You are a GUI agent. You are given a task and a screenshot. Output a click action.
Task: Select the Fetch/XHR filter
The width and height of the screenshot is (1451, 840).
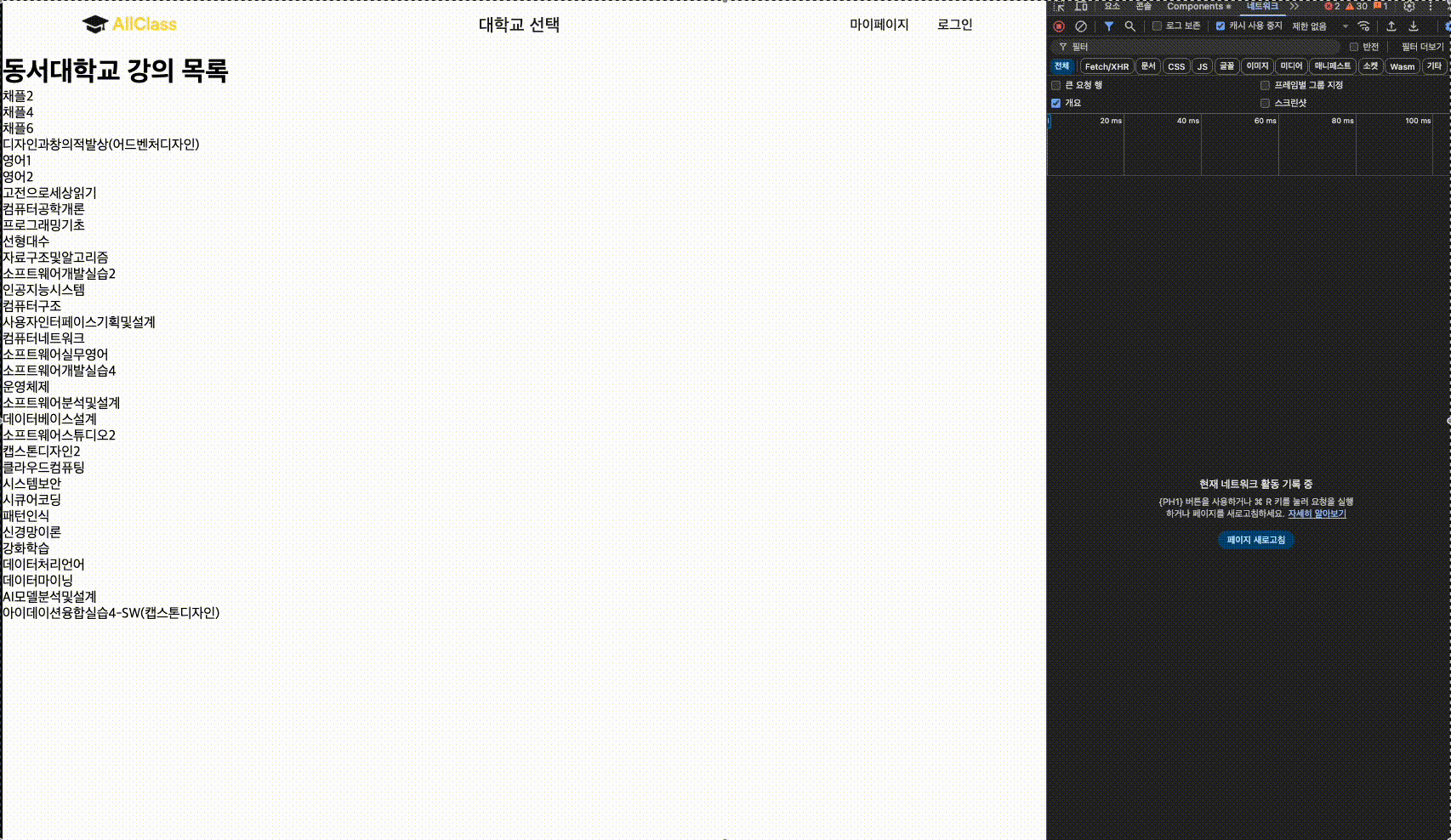click(x=1107, y=66)
